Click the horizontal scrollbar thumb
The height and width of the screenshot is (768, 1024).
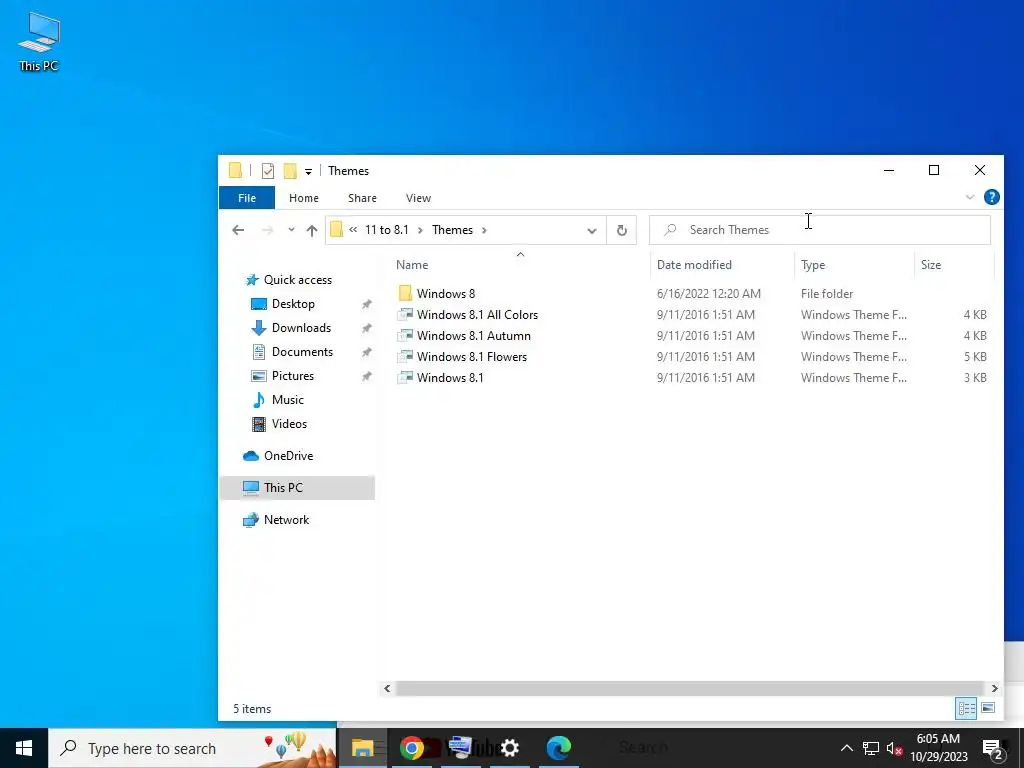(690, 688)
